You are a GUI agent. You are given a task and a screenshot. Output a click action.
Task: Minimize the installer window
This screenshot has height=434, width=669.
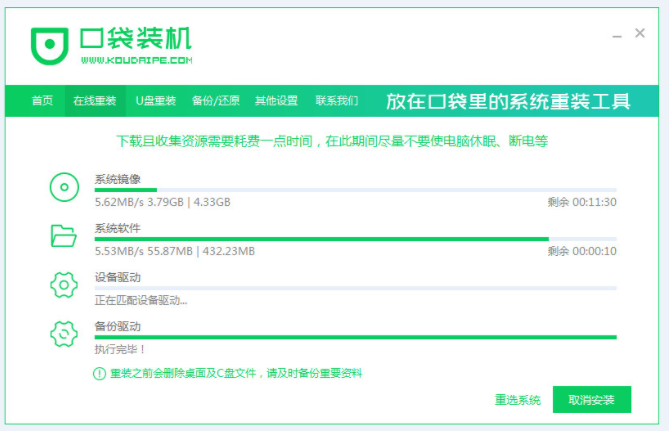coord(617,35)
